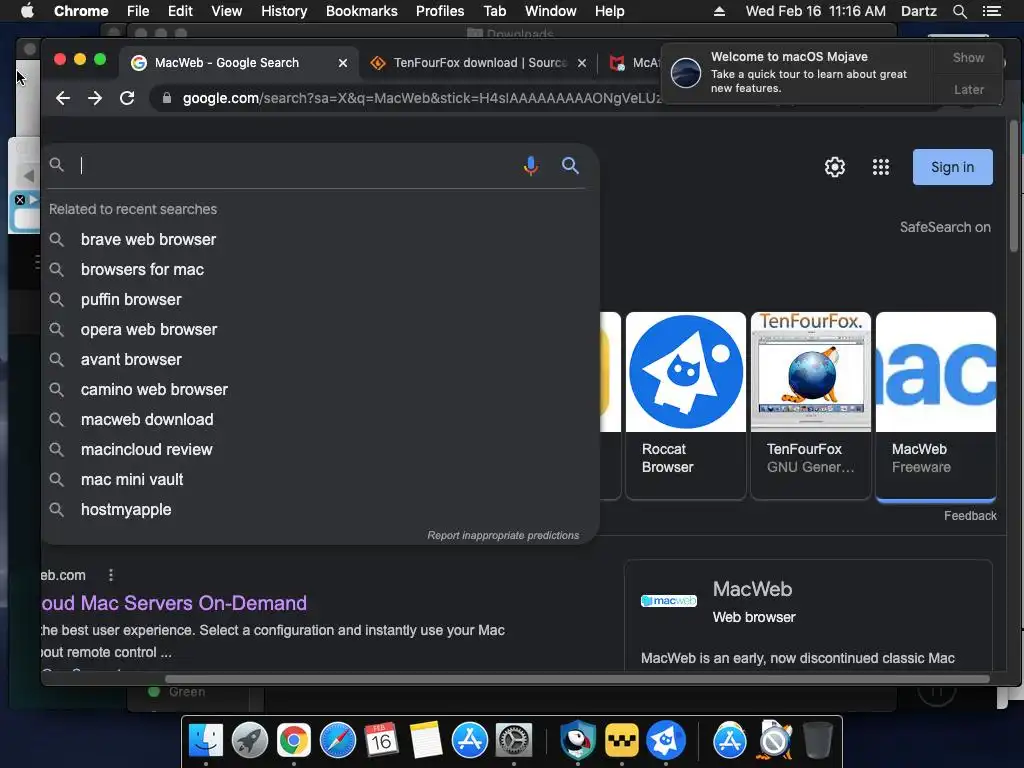Image resolution: width=1024 pixels, height=768 pixels.
Task: Start voice search with the microphone icon
Action: (531, 166)
